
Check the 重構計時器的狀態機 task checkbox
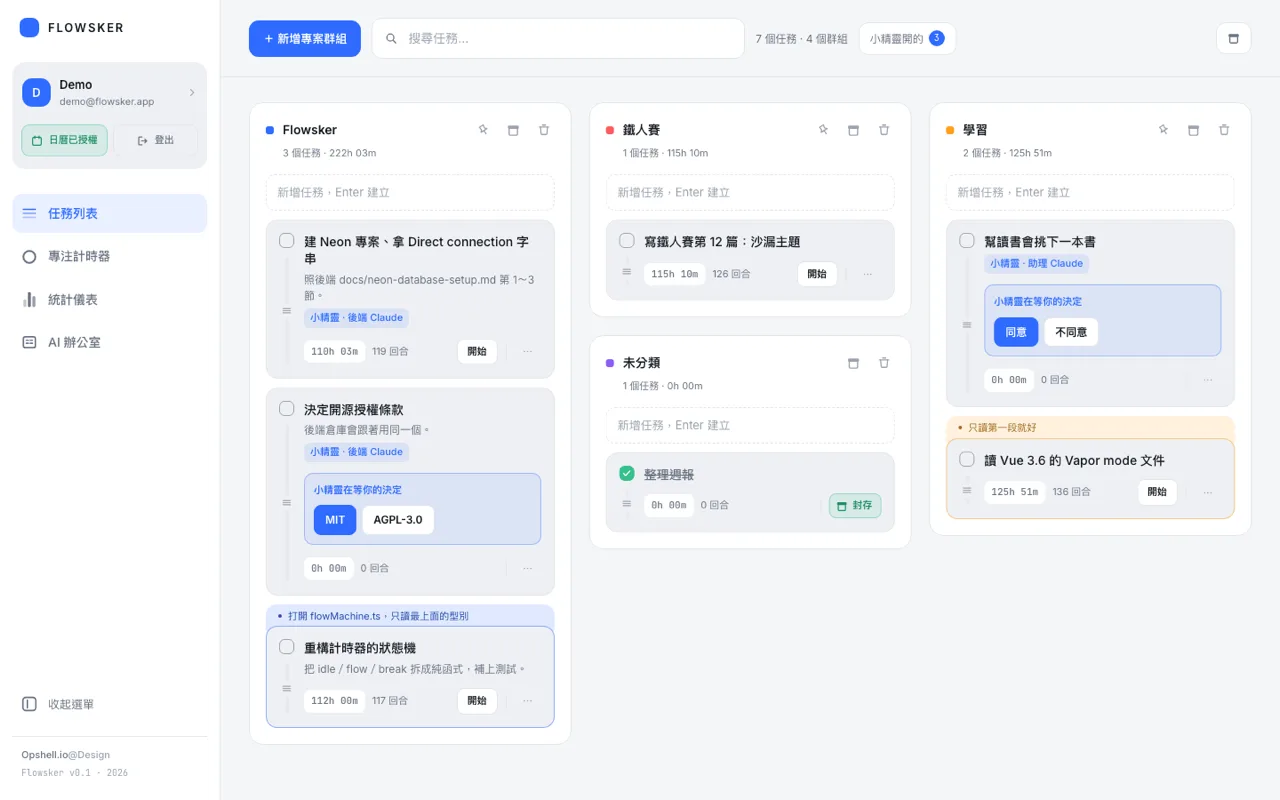pos(287,647)
